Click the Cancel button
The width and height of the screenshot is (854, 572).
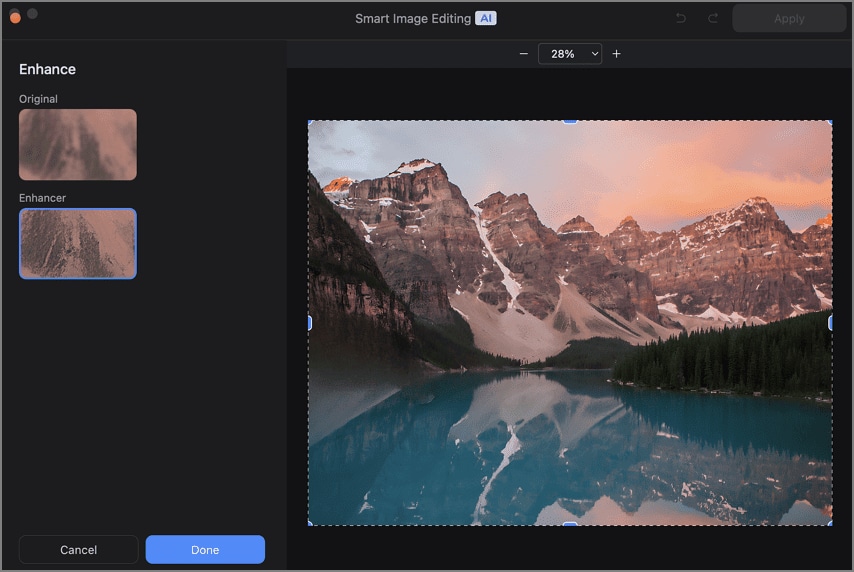tap(78, 550)
